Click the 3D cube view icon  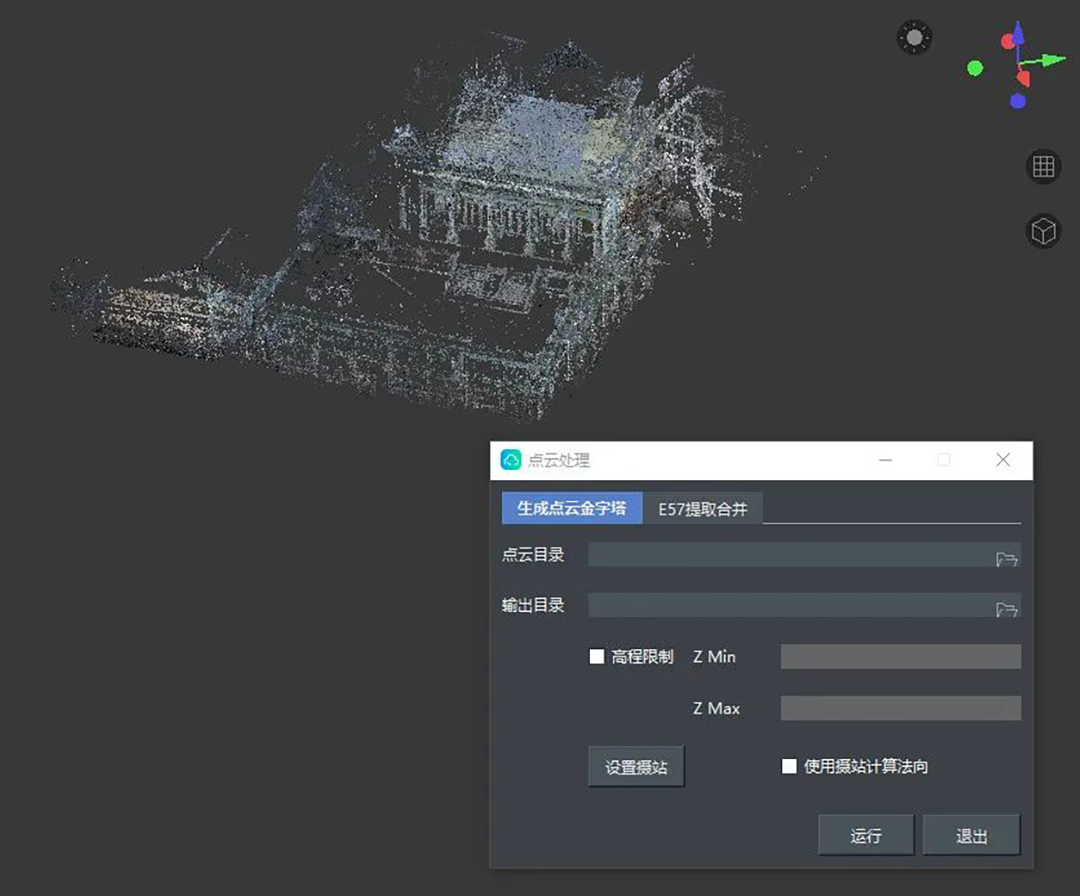point(1043,232)
